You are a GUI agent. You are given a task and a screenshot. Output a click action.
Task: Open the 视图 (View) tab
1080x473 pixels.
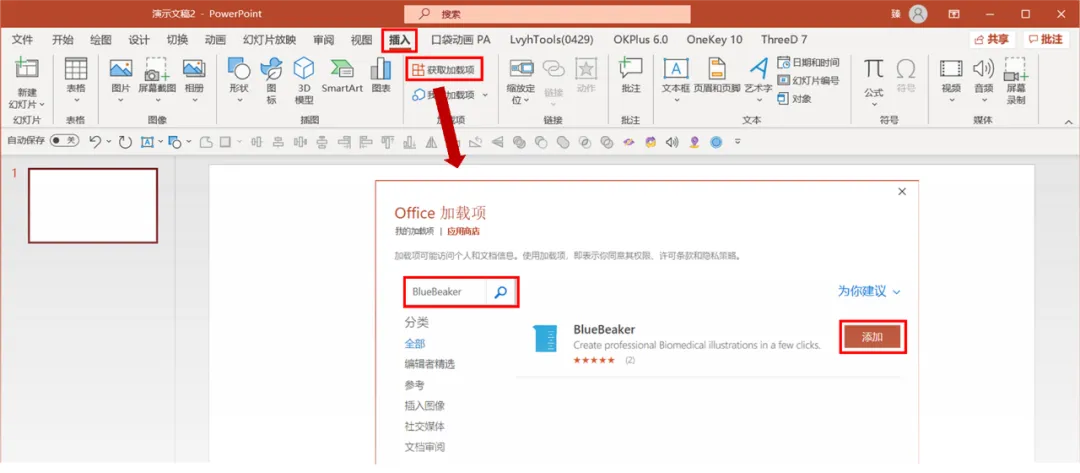[361, 39]
